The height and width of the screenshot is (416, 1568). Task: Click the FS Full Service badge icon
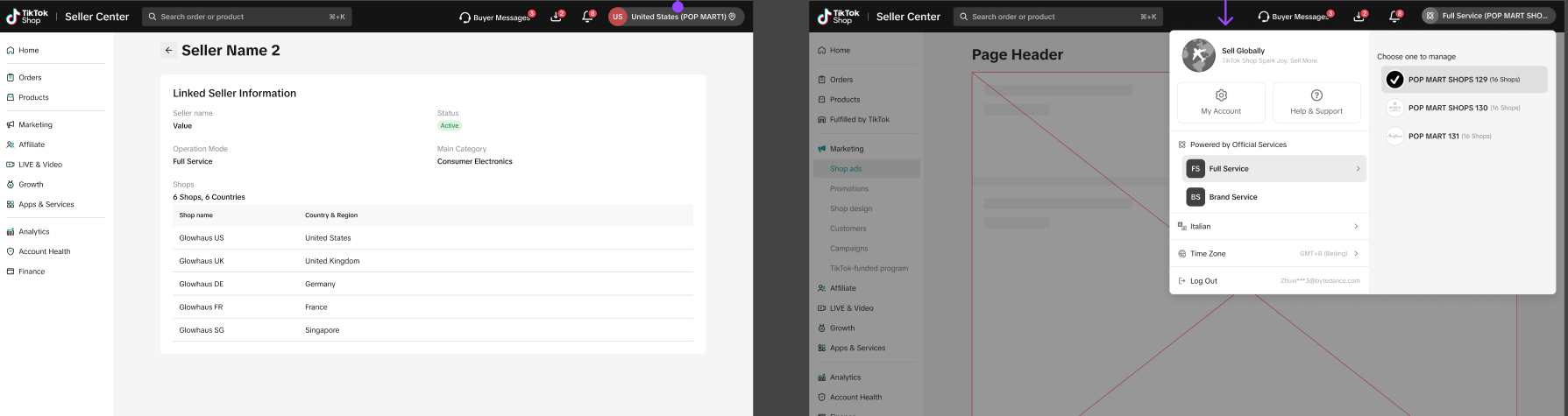tap(1196, 169)
